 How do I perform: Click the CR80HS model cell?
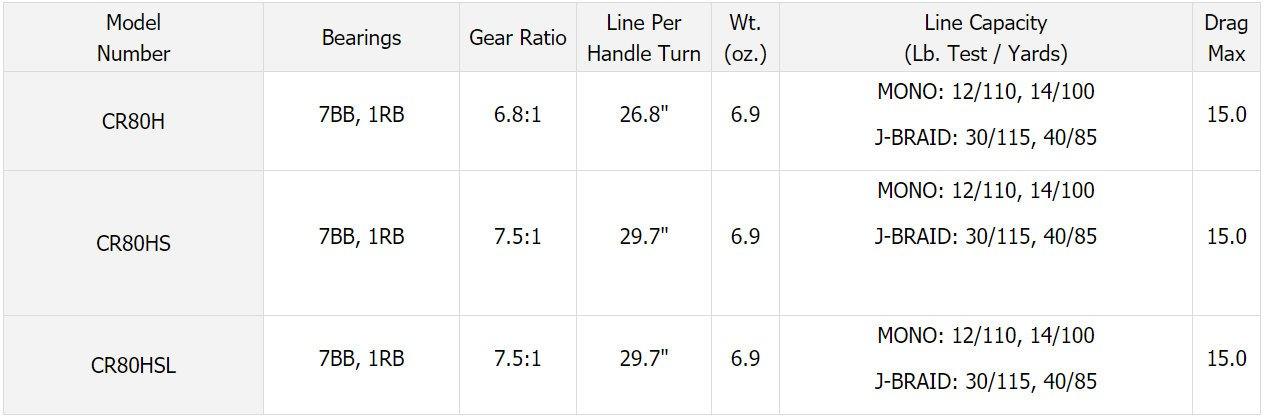[x=133, y=242]
